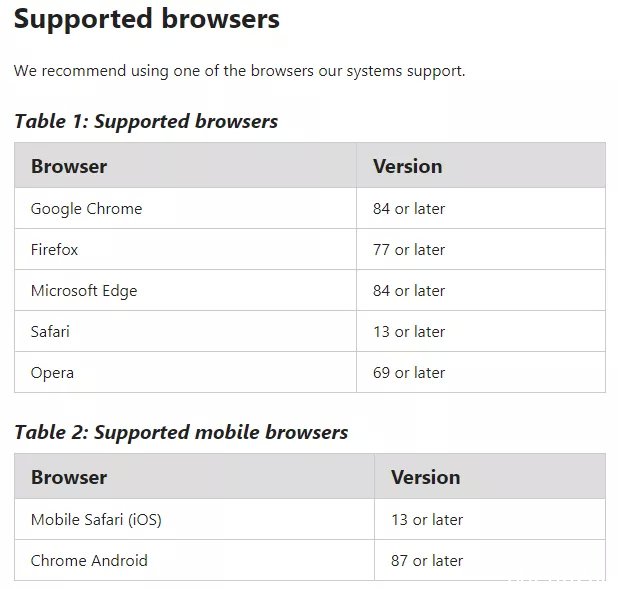Select the Microsoft Edge table cell

[185, 291]
